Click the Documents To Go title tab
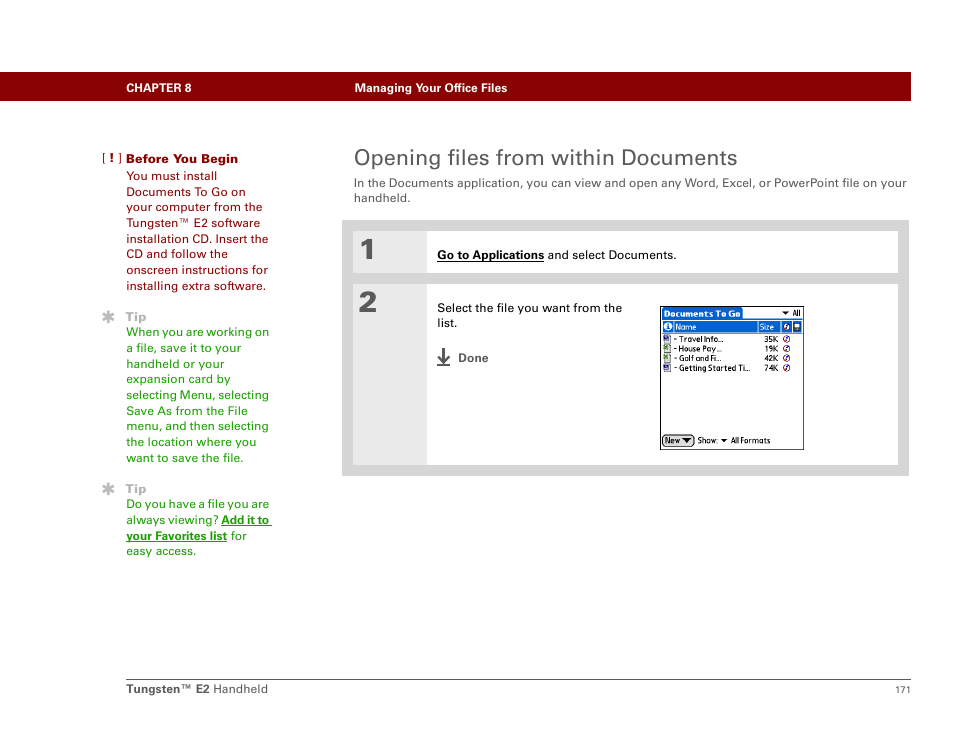The height and width of the screenshot is (738, 954). click(702, 313)
